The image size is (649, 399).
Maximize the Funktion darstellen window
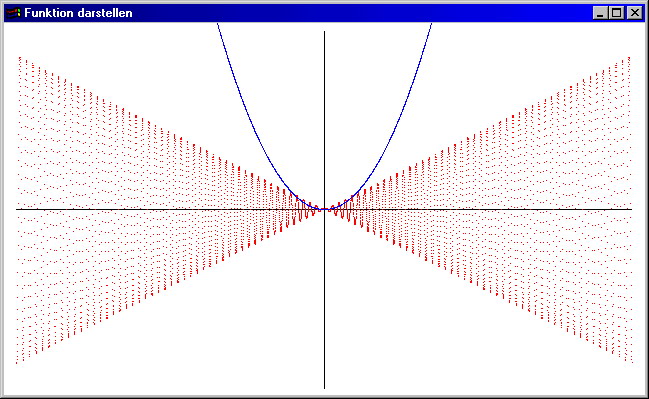point(616,13)
